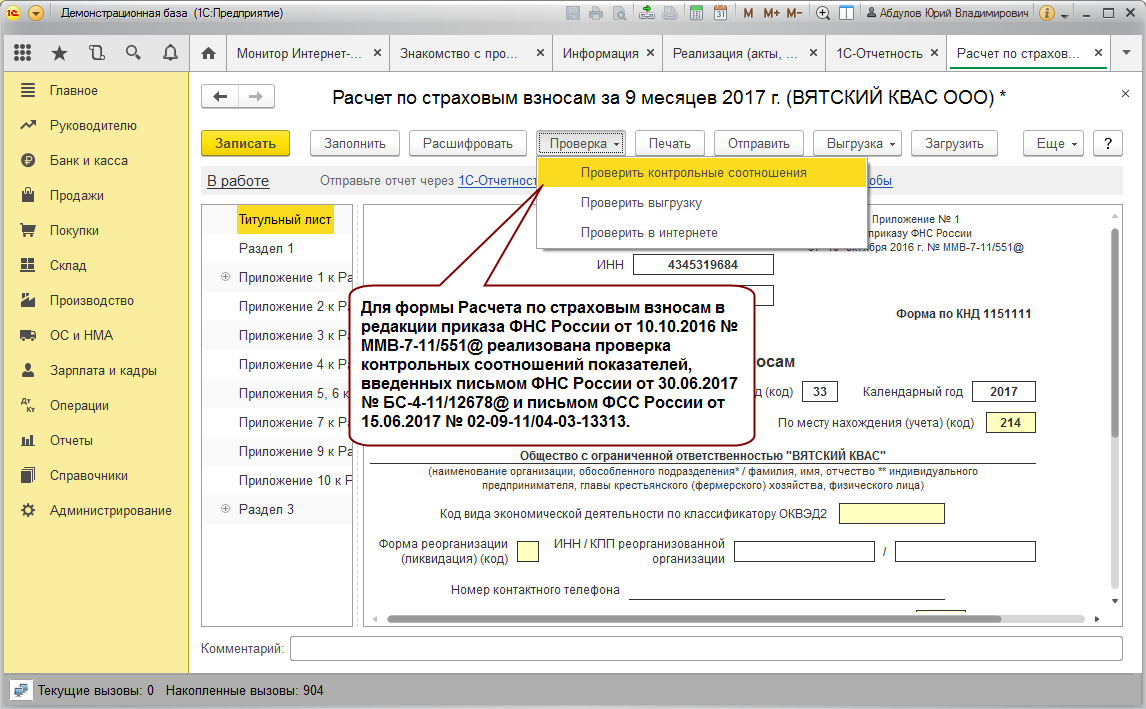
Task: Open the Руководителю section
Action: coord(93,126)
